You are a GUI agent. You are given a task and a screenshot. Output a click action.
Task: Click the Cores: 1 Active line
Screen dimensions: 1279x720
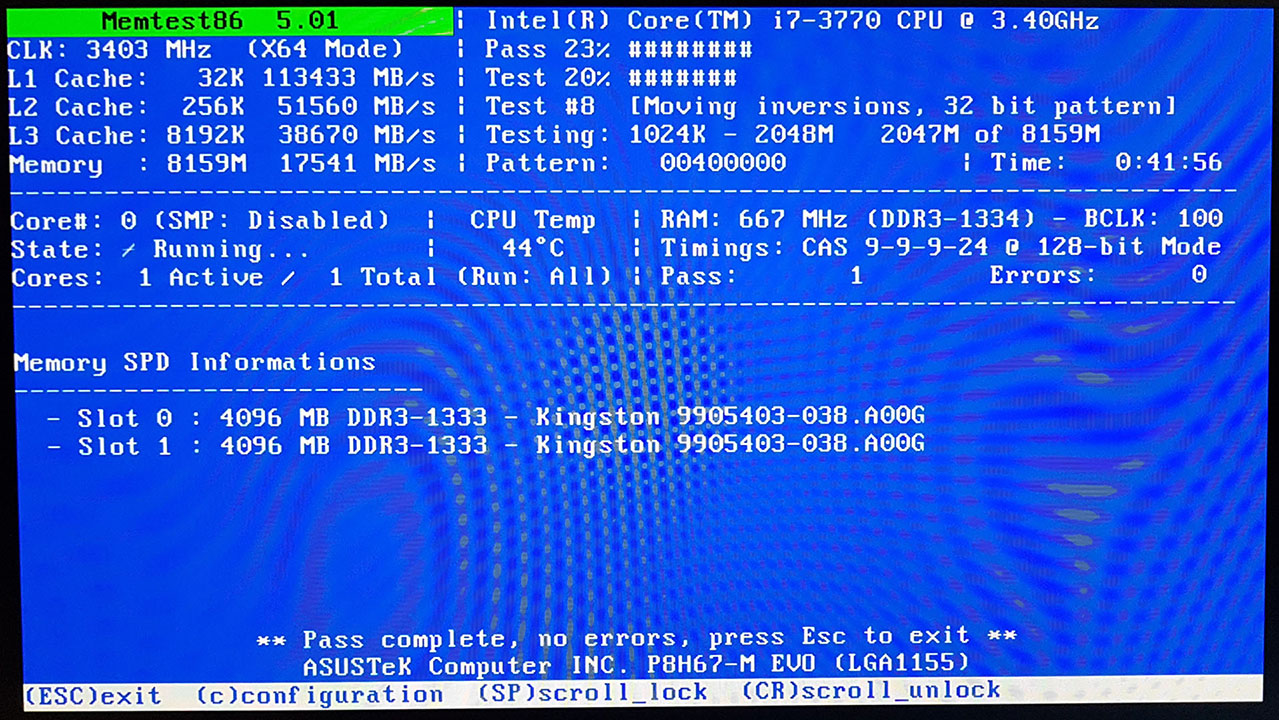[x=224, y=277]
